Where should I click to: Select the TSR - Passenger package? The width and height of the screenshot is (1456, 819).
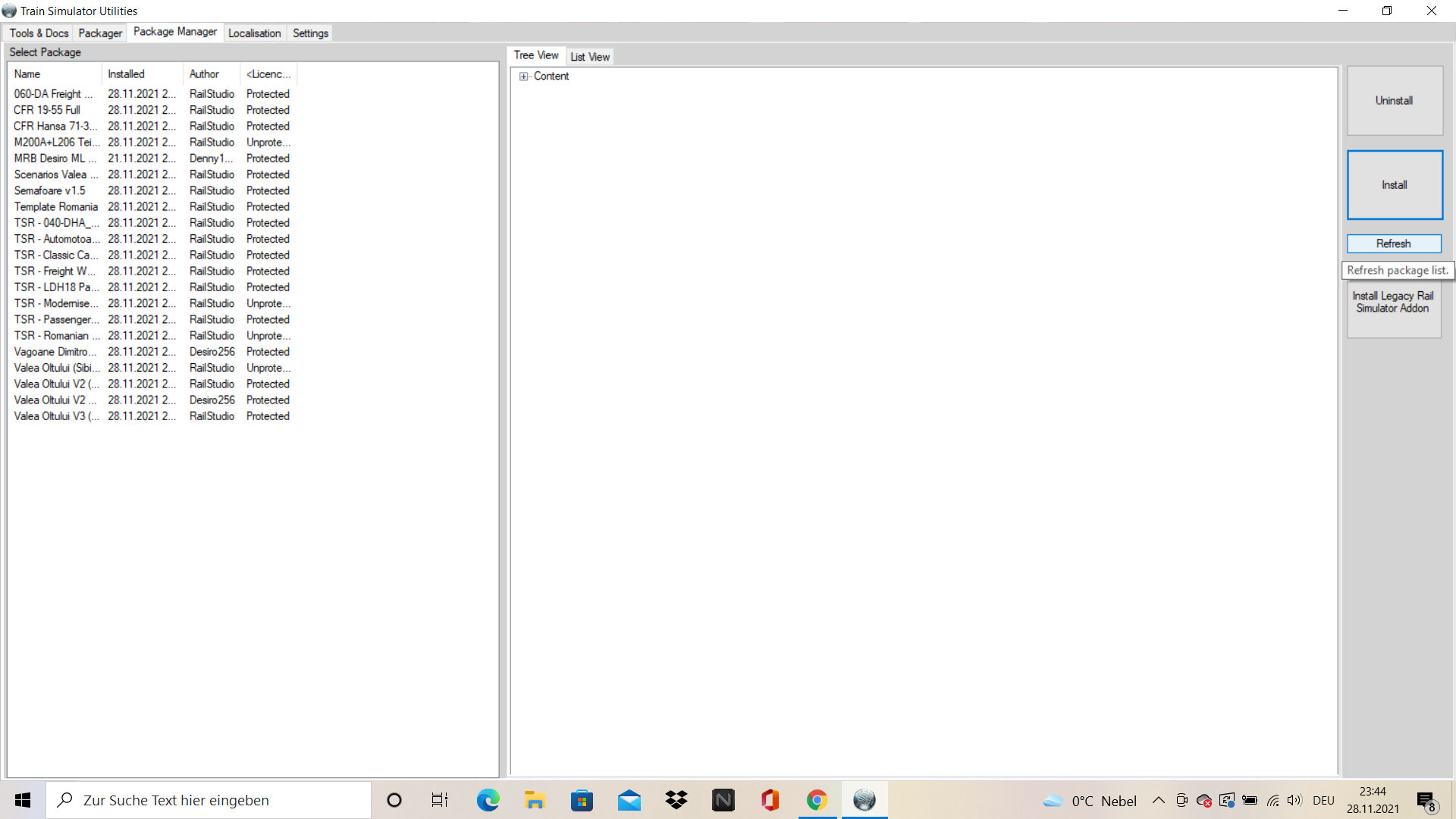coord(152,319)
